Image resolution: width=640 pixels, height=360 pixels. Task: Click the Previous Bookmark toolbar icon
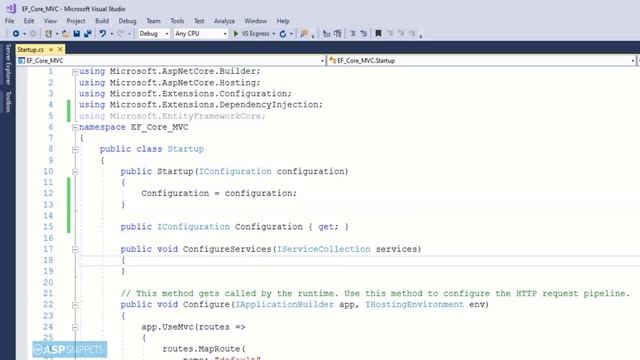tap(390, 33)
